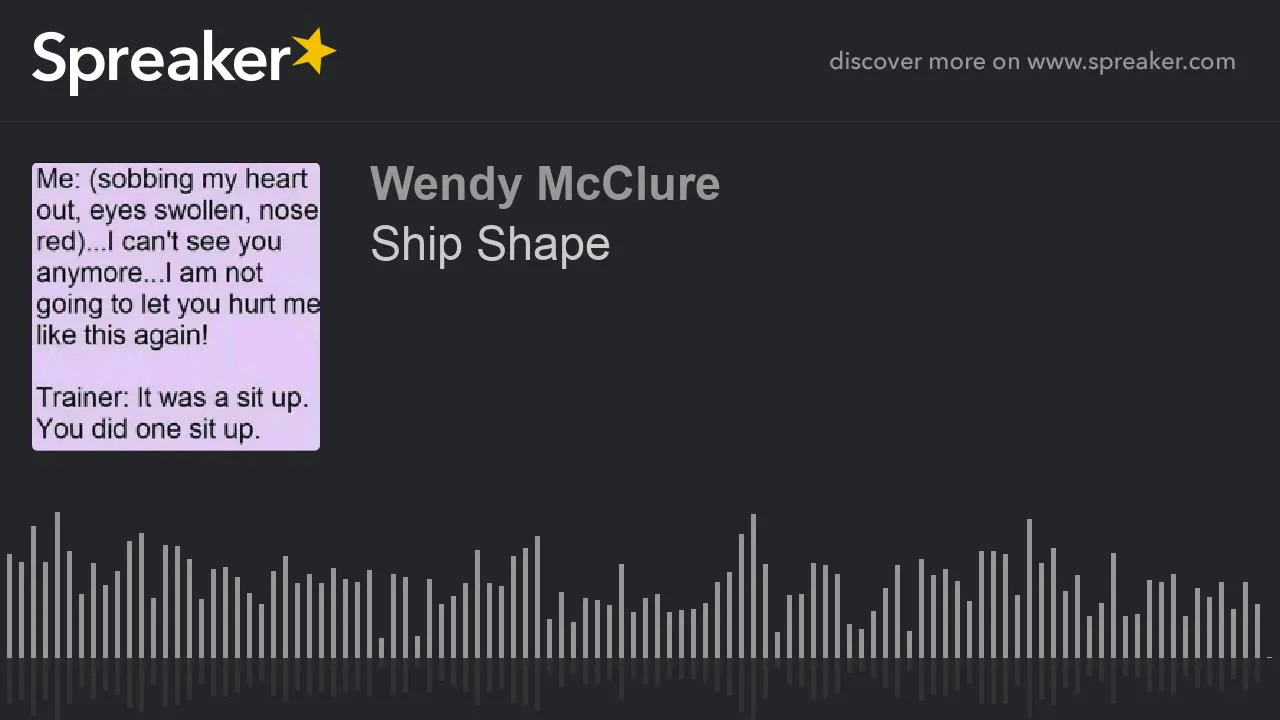The image size is (1280, 720).
Task: Select 'You did one sit up.' text
Action: pyautogui.click(x=148, y=429)
